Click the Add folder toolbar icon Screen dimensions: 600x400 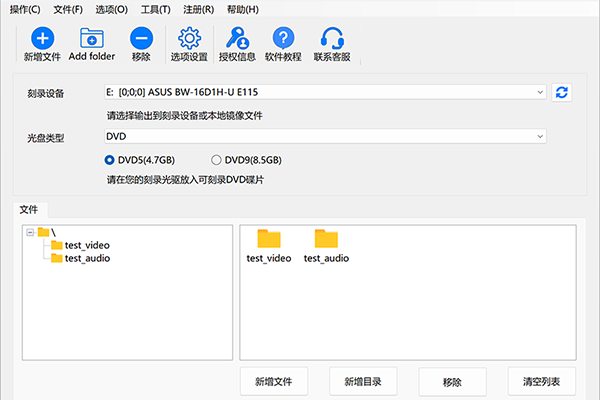click(92, 39)
